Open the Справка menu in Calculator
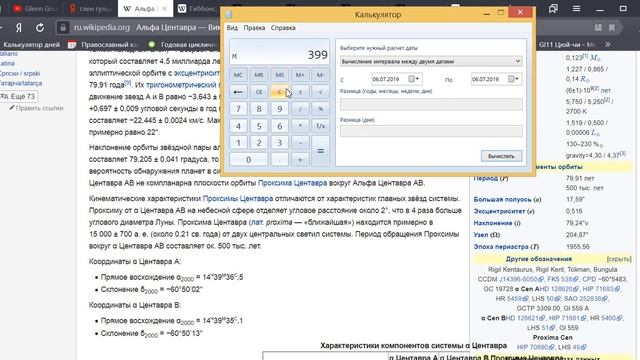640x360 pixels. (x=283, y=28)
